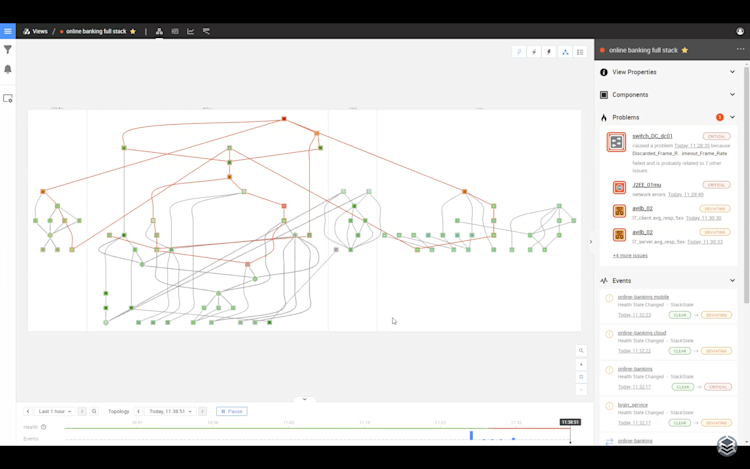Fit the topology to screen button

pos(581,377)
